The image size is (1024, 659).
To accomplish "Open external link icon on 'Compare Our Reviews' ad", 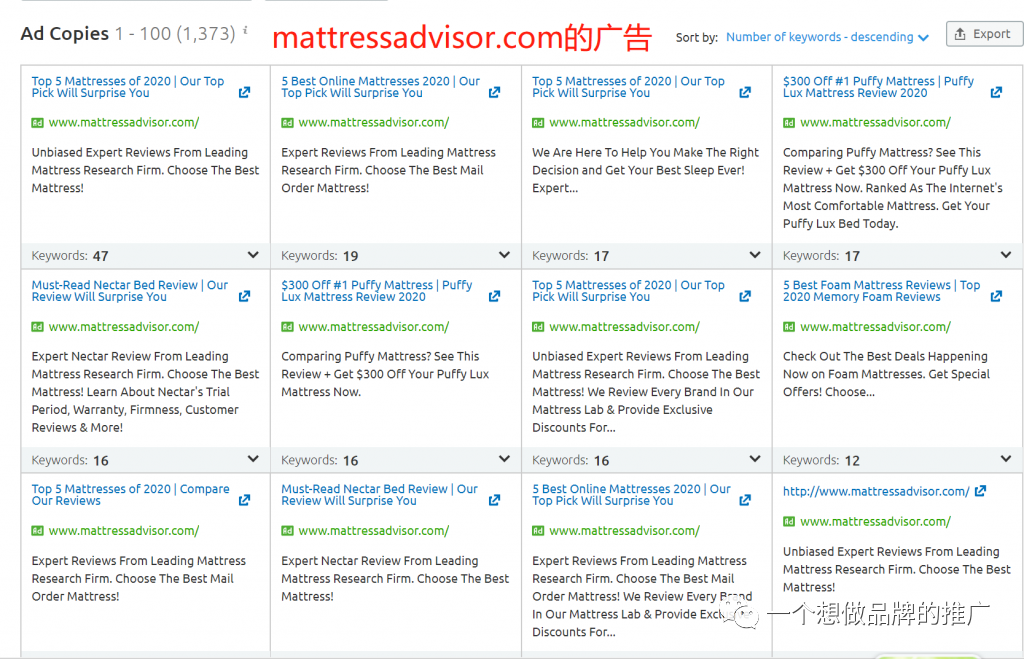I will coord(244,500).
